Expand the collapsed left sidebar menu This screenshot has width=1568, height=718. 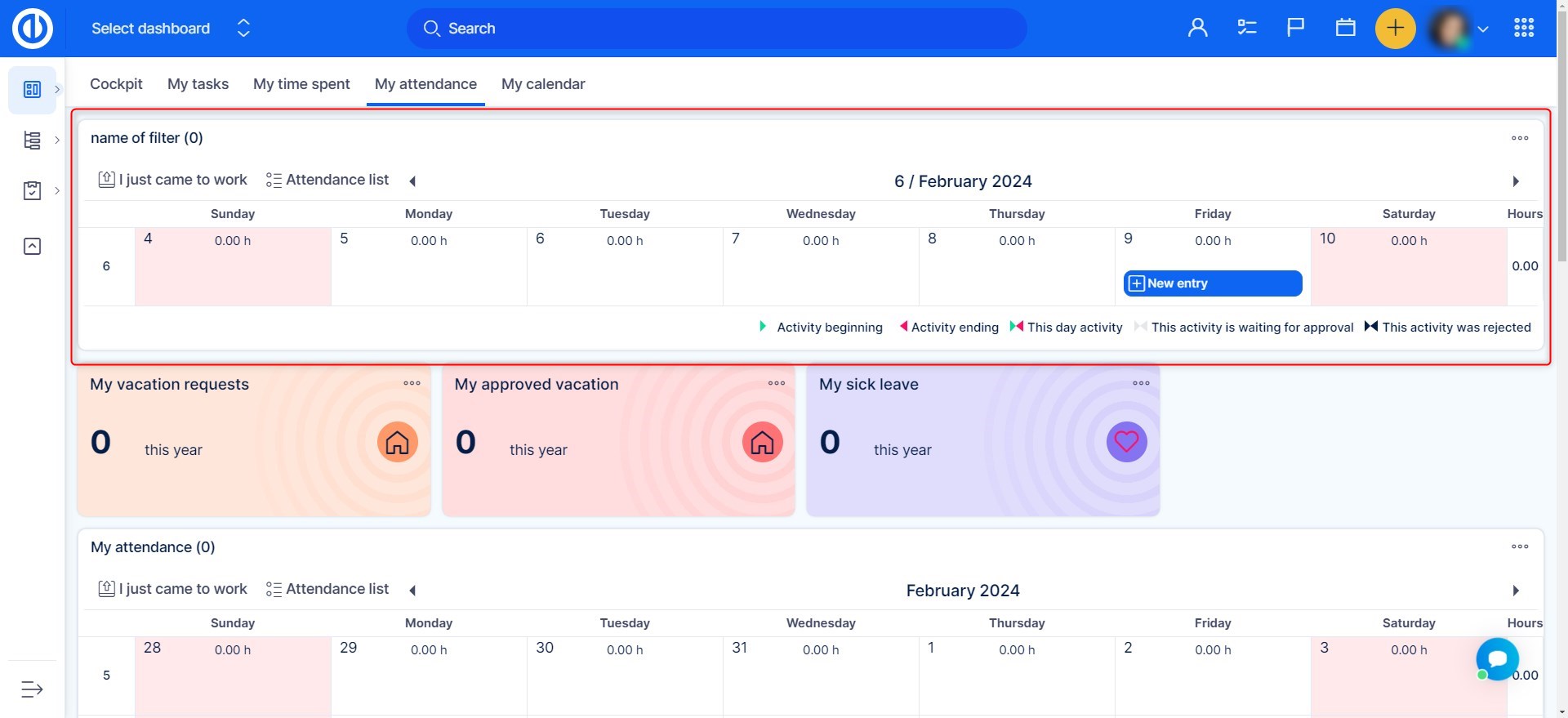[32, 689]
